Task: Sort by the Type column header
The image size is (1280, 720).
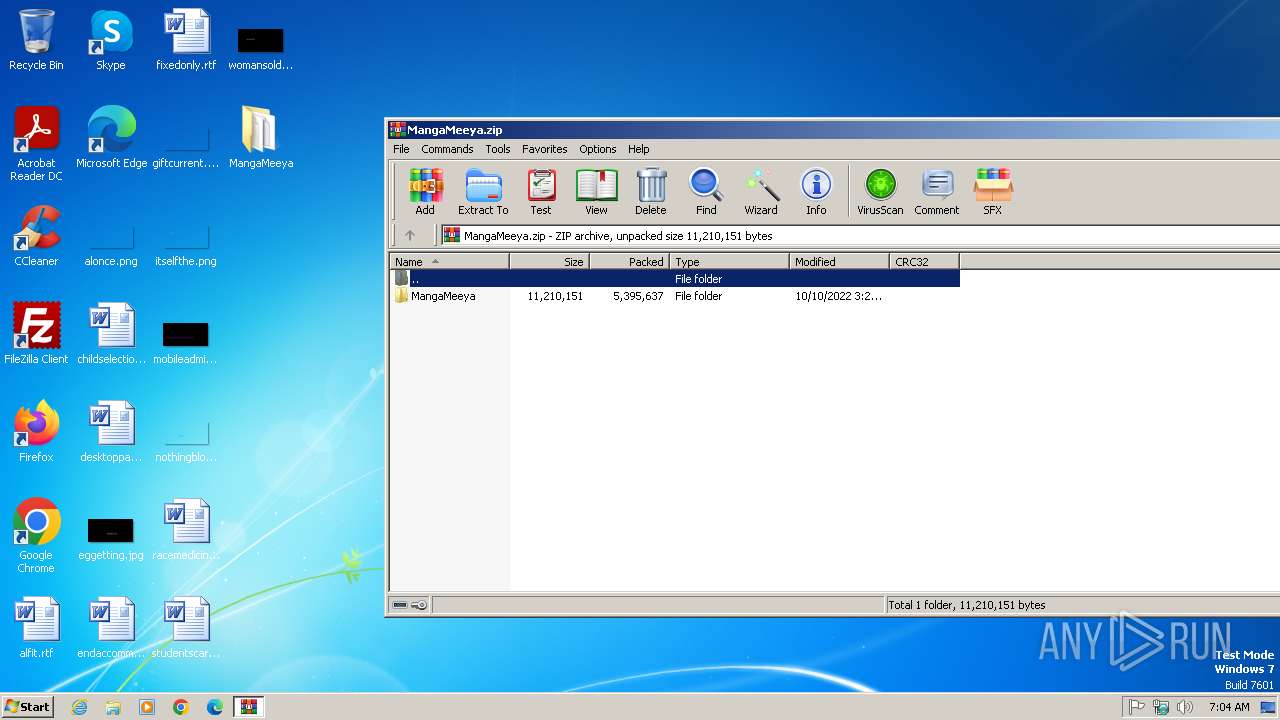Action: pyautogui.click(x=729, y=262)
